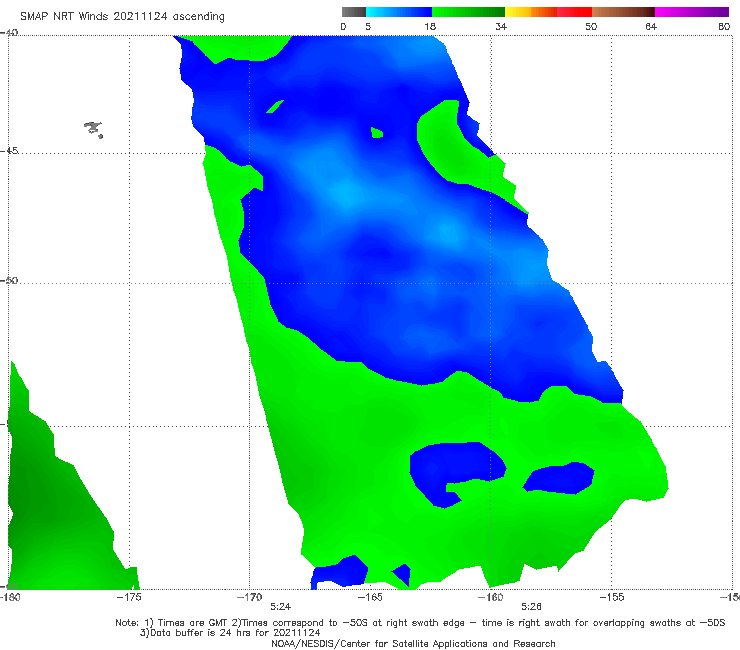Click the '34' color bar scale label
The height and width of the screenshot is (650, 740).
501,27
